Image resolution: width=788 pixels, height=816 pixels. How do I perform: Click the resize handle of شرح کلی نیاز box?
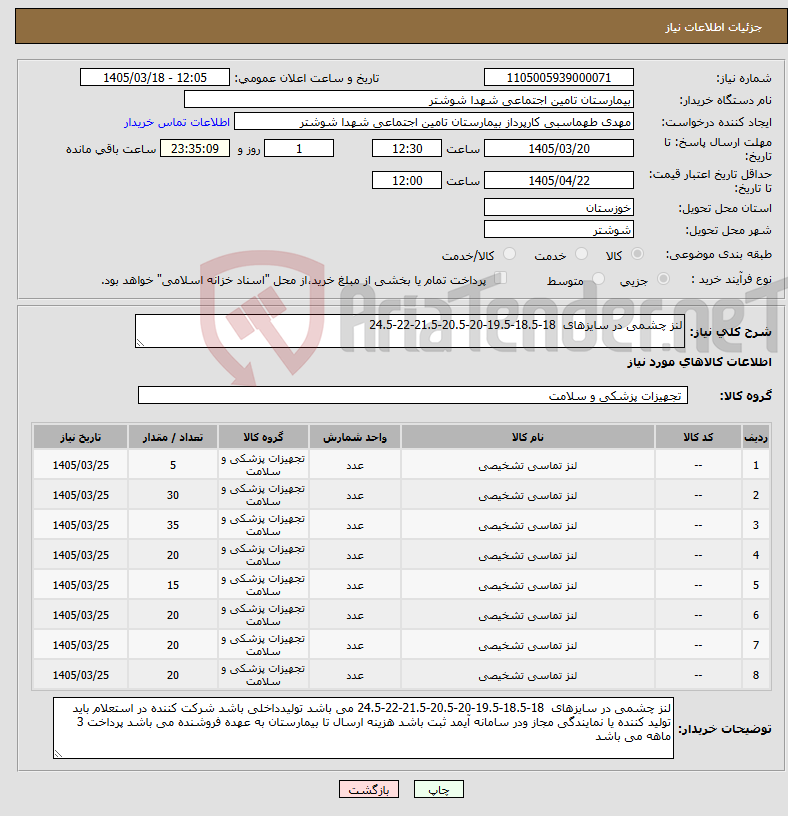[x=139, y=342]
